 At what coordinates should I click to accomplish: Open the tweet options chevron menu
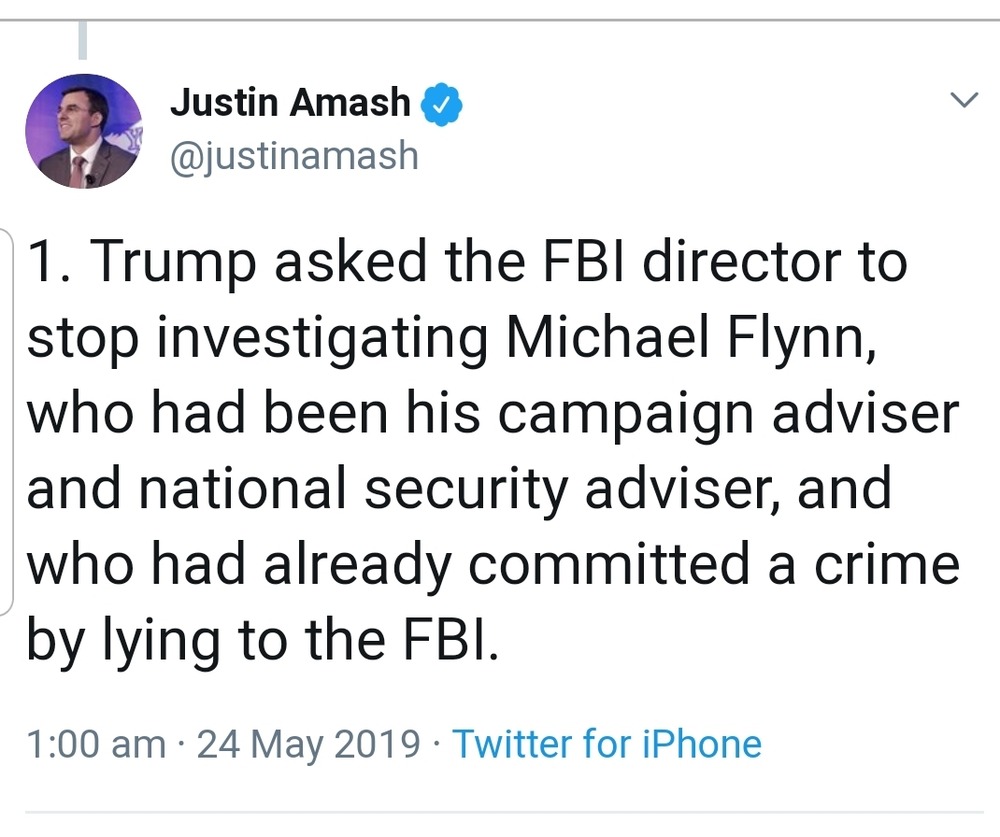click(x=963, y=99)
